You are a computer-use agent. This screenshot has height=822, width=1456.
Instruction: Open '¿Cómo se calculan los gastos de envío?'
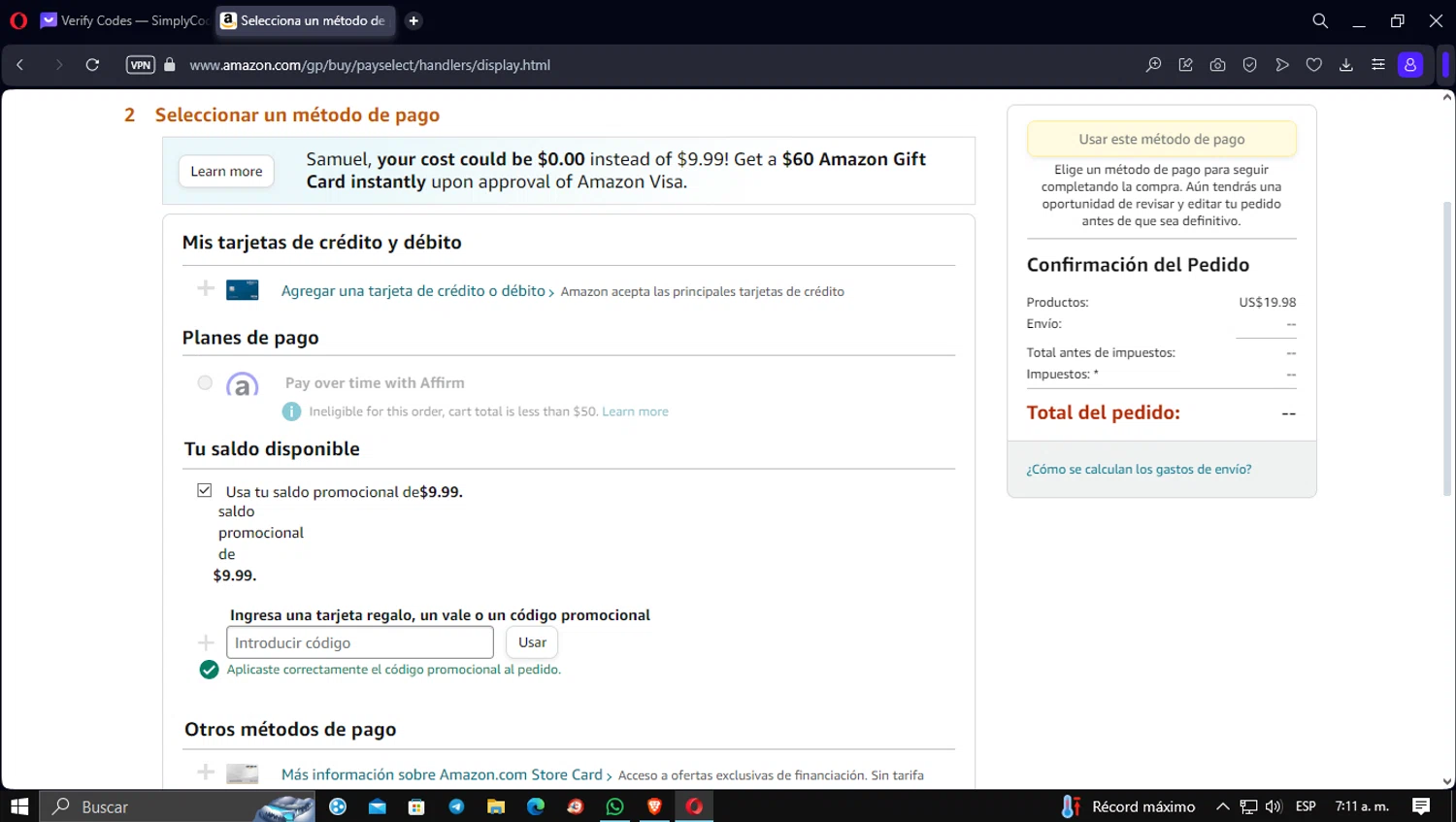(x=1139, y=469)
